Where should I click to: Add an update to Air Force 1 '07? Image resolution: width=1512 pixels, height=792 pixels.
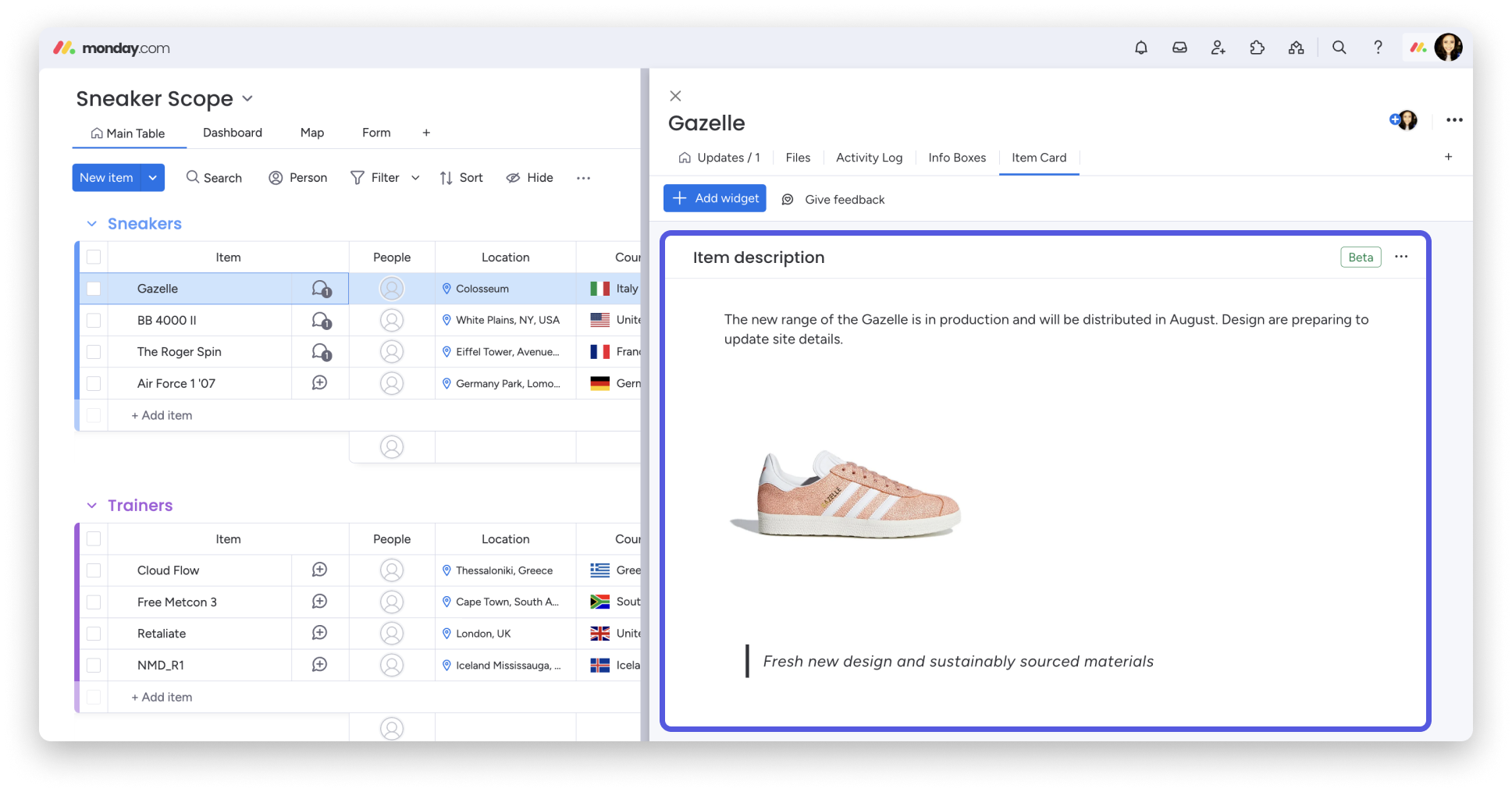coord(319,383)
